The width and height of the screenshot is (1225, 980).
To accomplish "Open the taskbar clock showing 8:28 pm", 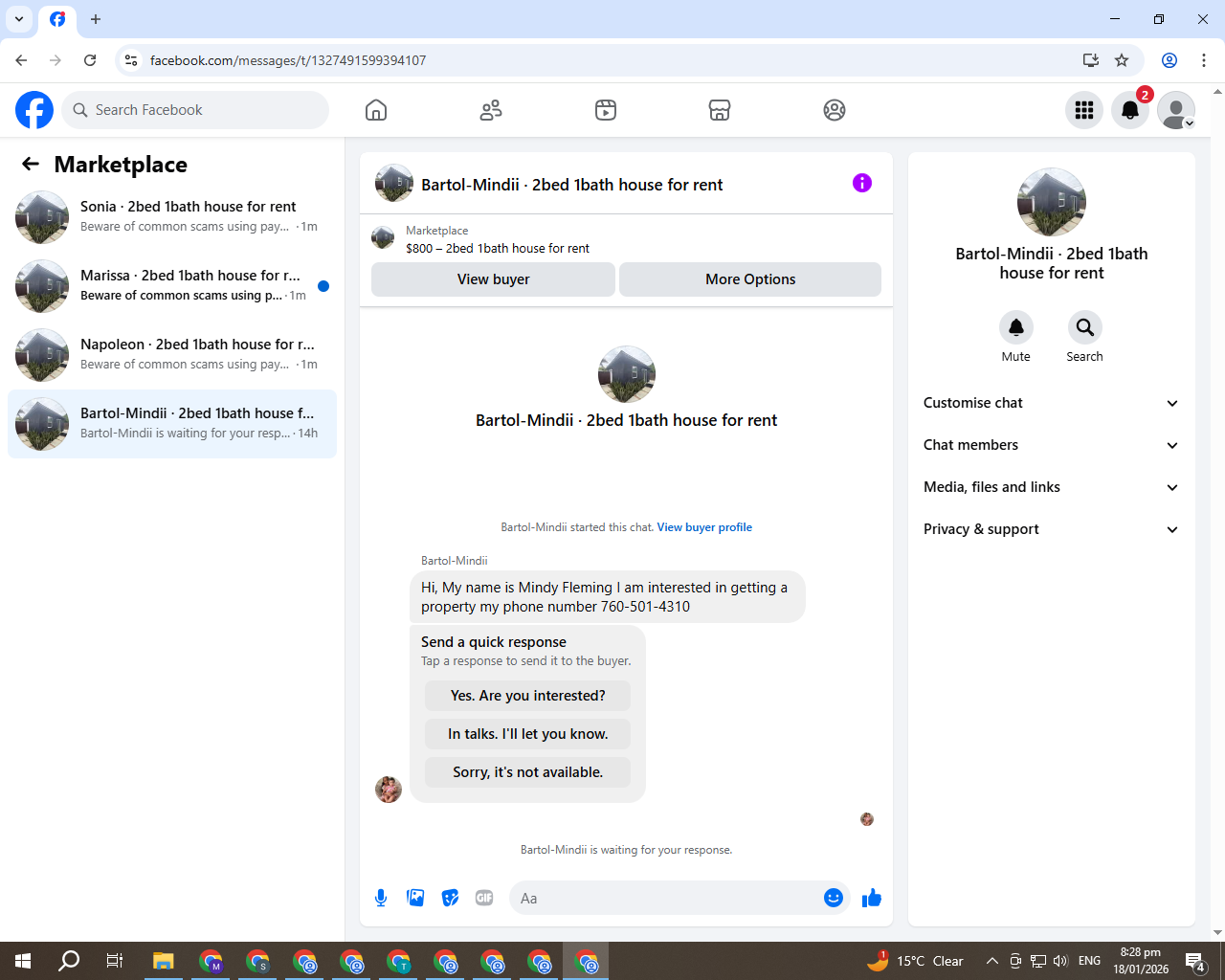I will point(1141,961).
